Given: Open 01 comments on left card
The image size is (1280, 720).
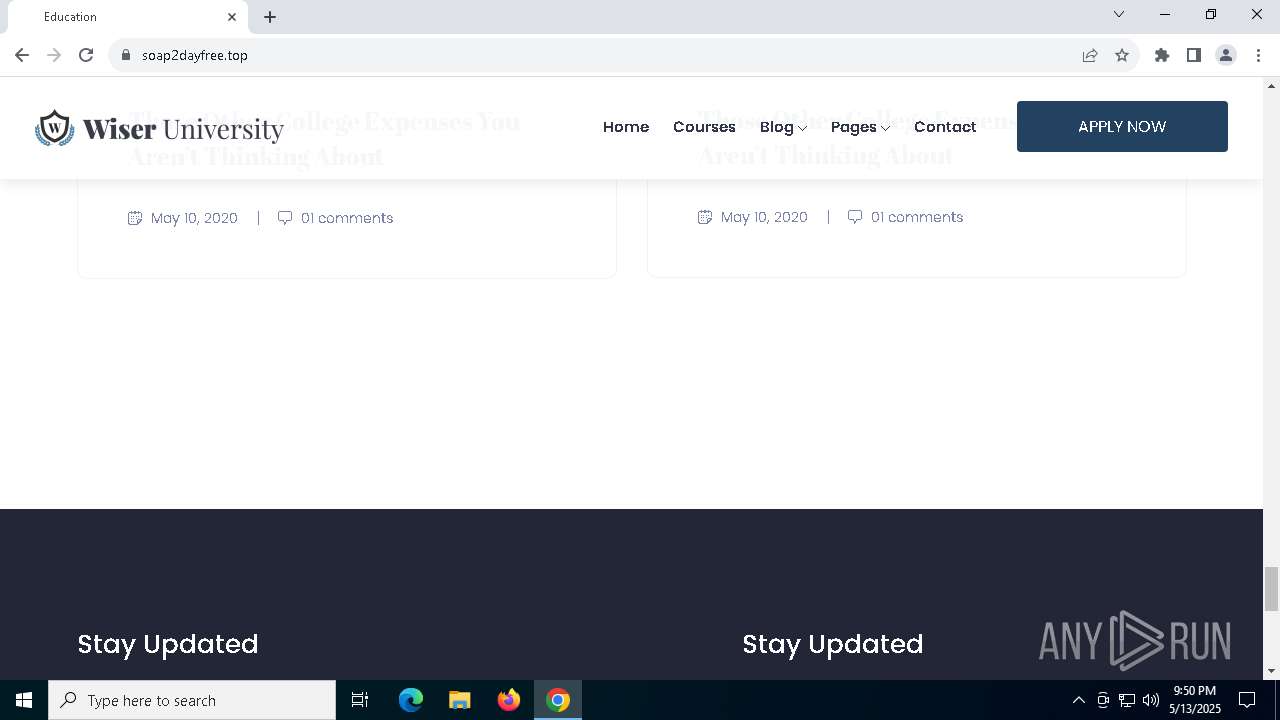Looking at the screenshot, I should 347,218.
